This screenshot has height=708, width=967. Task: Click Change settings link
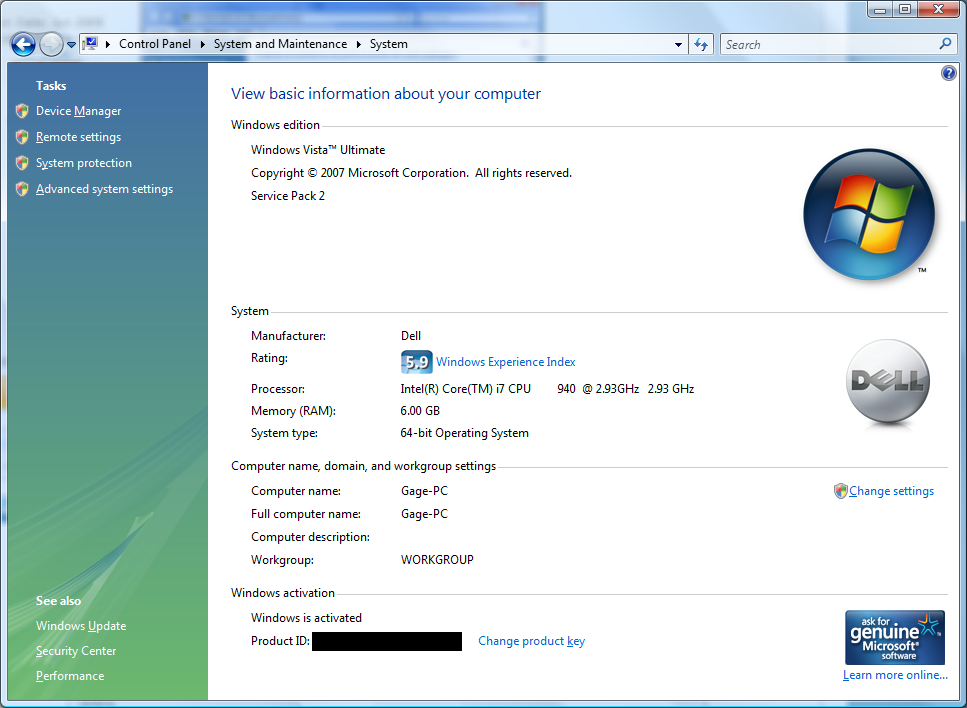891,491
